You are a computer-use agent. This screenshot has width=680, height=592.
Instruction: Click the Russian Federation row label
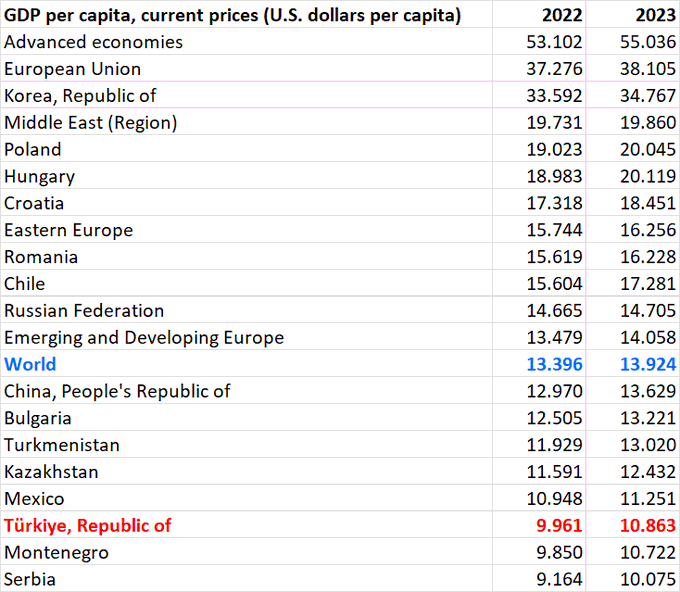tap(84, 311)
